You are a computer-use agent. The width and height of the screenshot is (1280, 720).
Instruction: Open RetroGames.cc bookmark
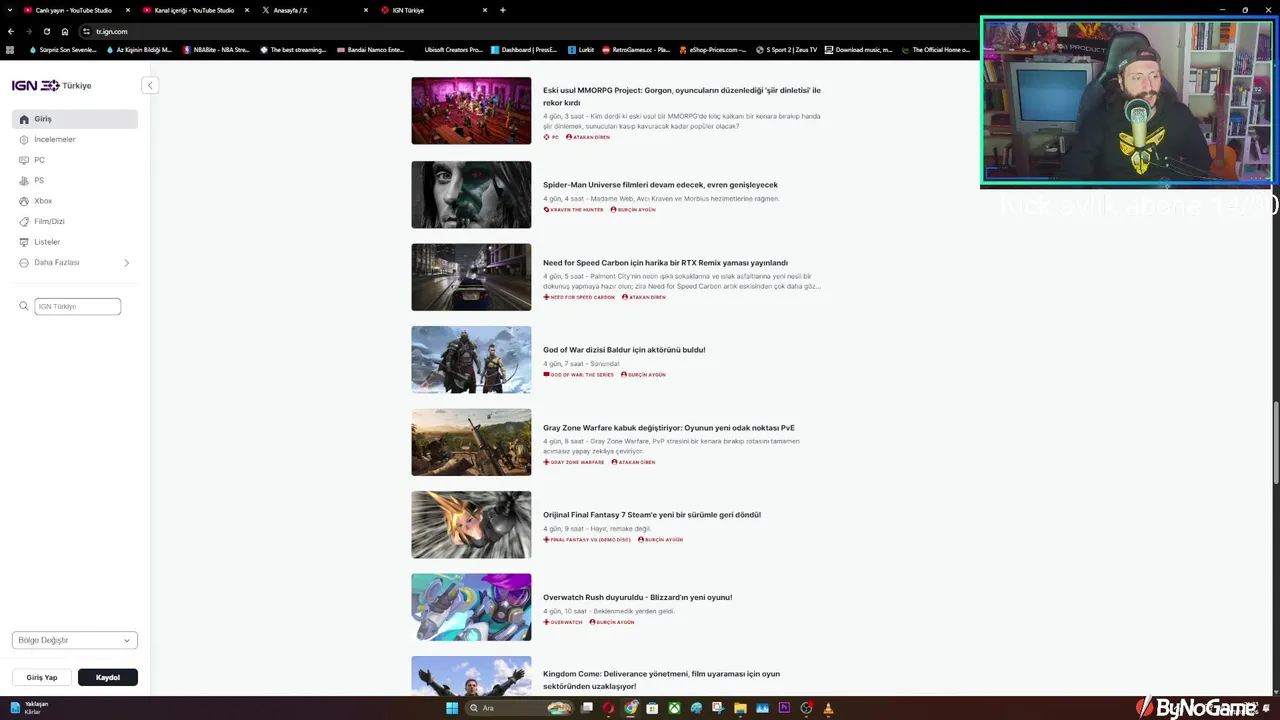pyautogui.click(x=635, y=50)
